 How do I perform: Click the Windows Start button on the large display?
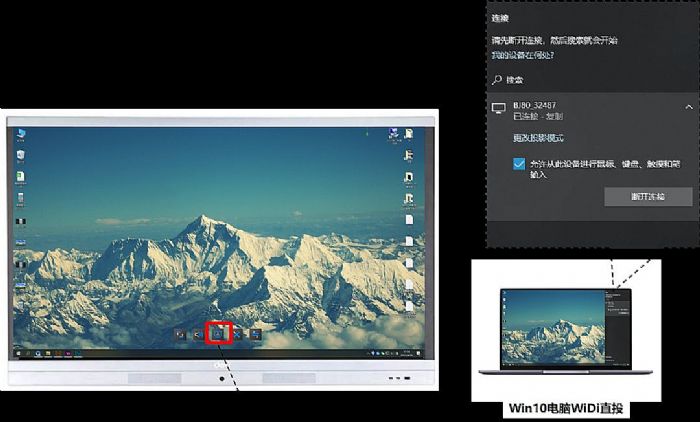19,354
